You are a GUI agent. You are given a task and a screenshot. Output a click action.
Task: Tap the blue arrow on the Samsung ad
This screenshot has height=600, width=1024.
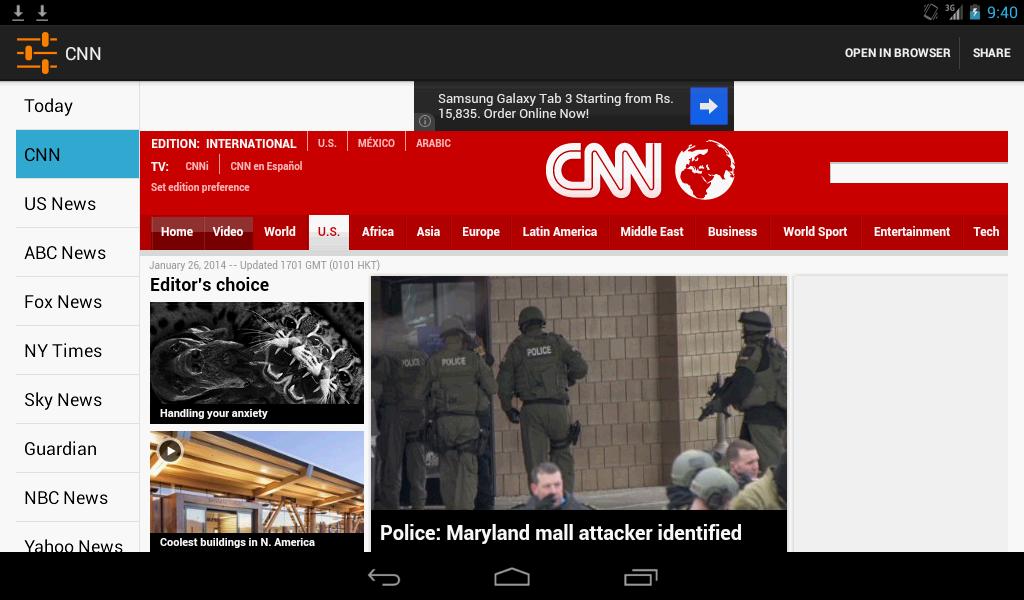click(708, 105)
